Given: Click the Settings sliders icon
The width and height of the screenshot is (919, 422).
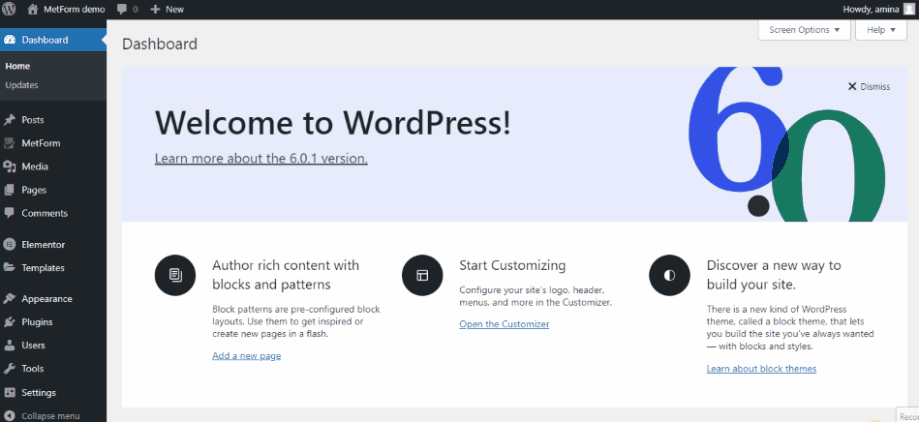Looking at the screenshot, I should 9,392.
